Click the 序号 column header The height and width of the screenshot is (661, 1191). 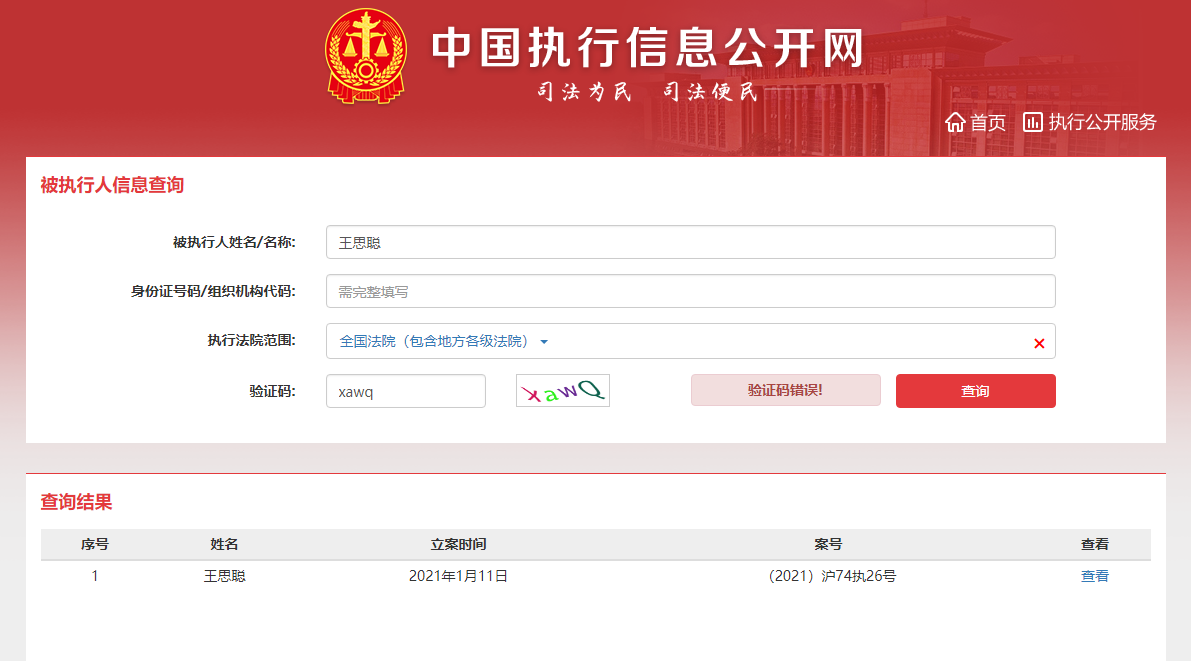coord(94,544)
